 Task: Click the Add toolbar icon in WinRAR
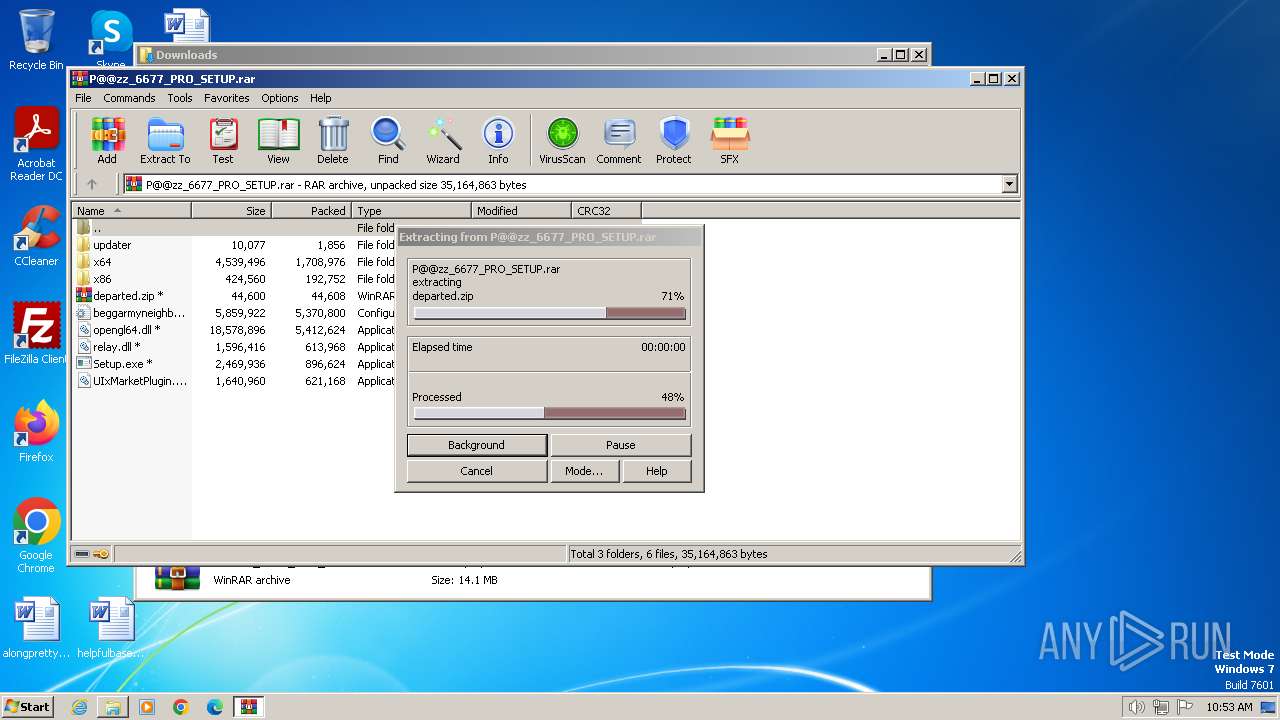coord(107,140)
